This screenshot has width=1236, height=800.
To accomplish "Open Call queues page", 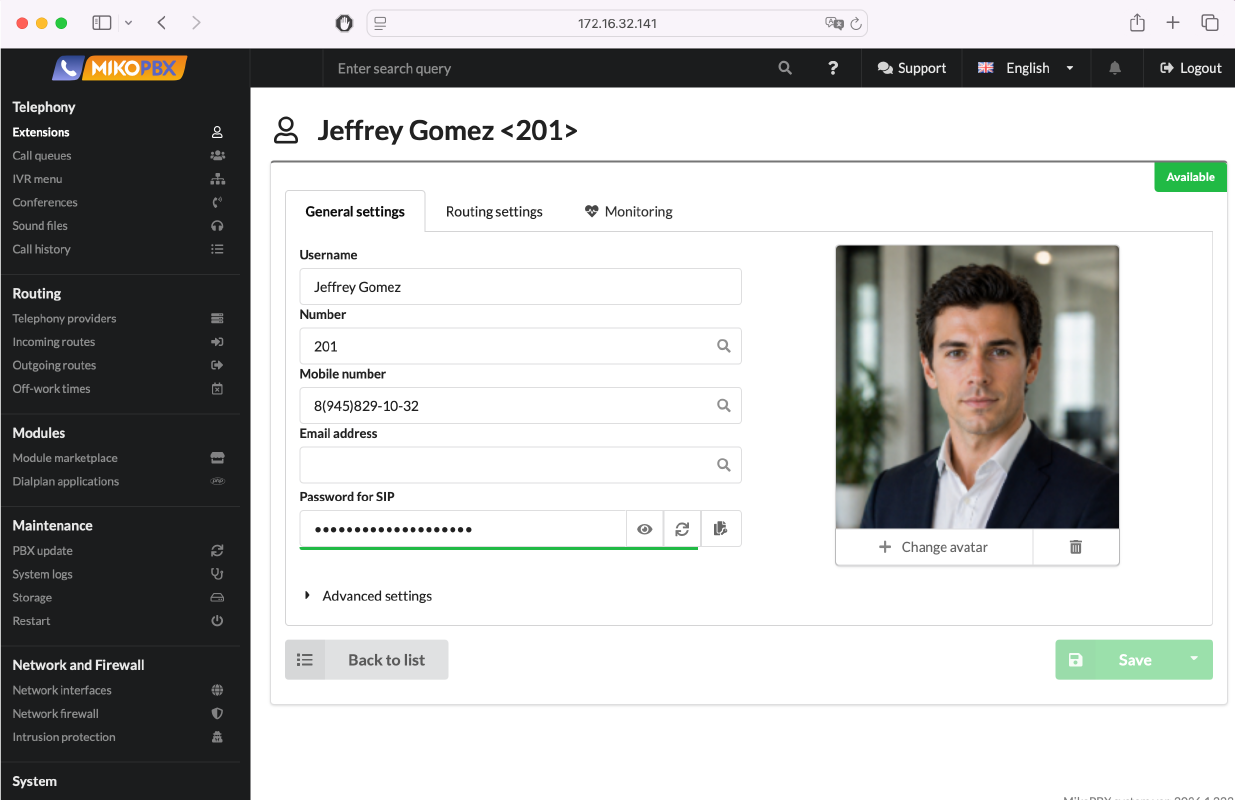I will [x=42, y=155].
